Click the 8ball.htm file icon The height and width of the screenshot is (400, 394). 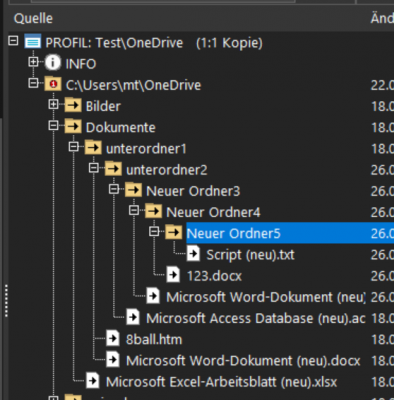(113, 339)
